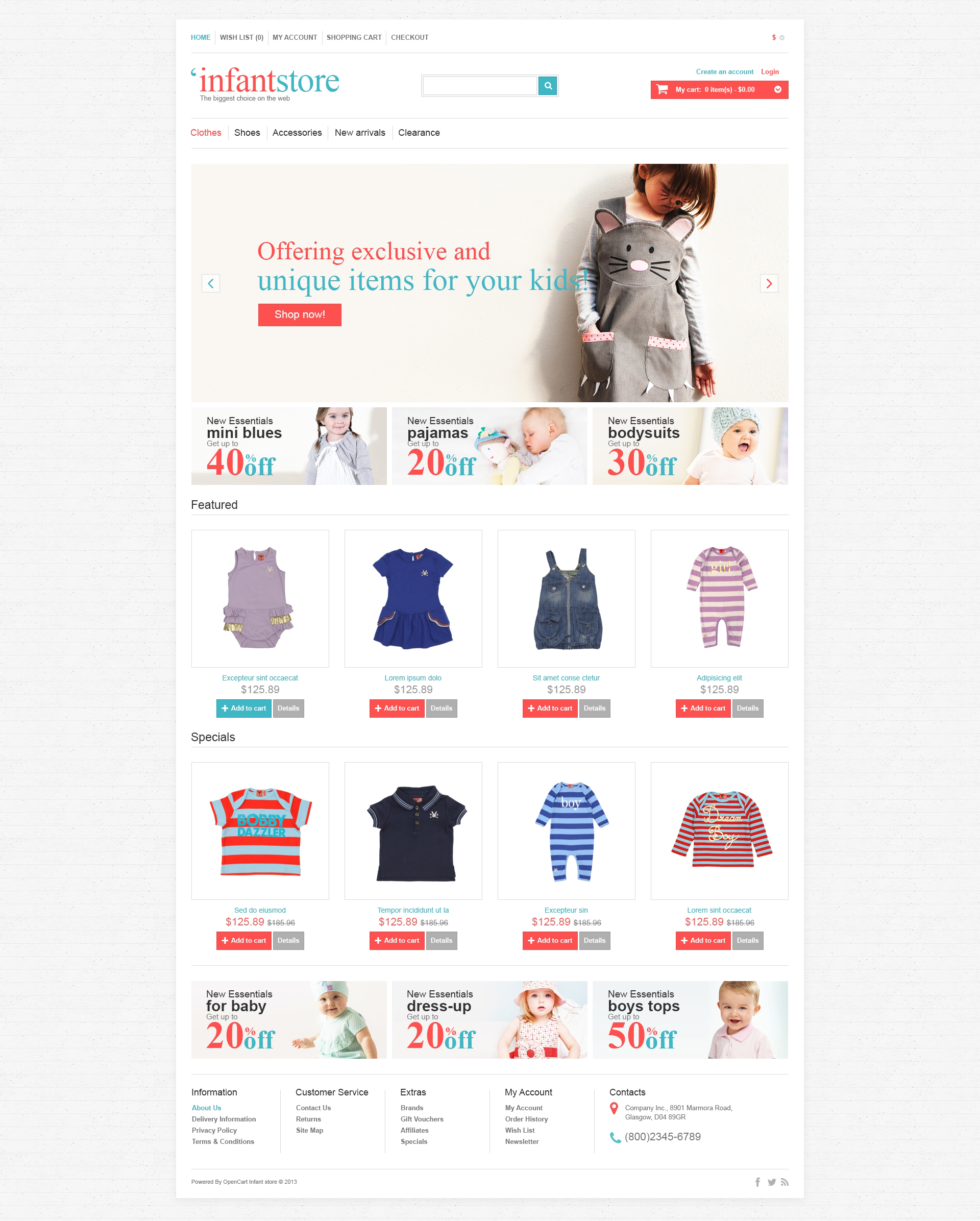
Task: Click the right carousel navigation arrow
Action: 769,283
